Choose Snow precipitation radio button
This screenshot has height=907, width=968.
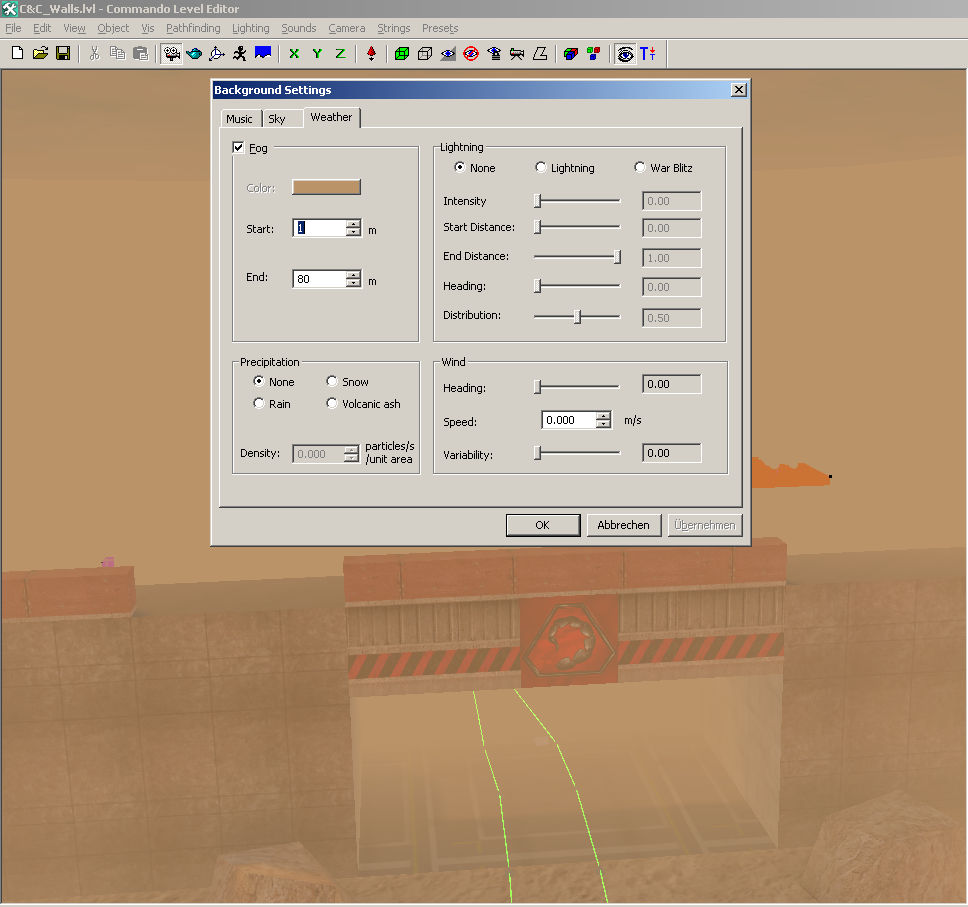(x=332, y=382)
